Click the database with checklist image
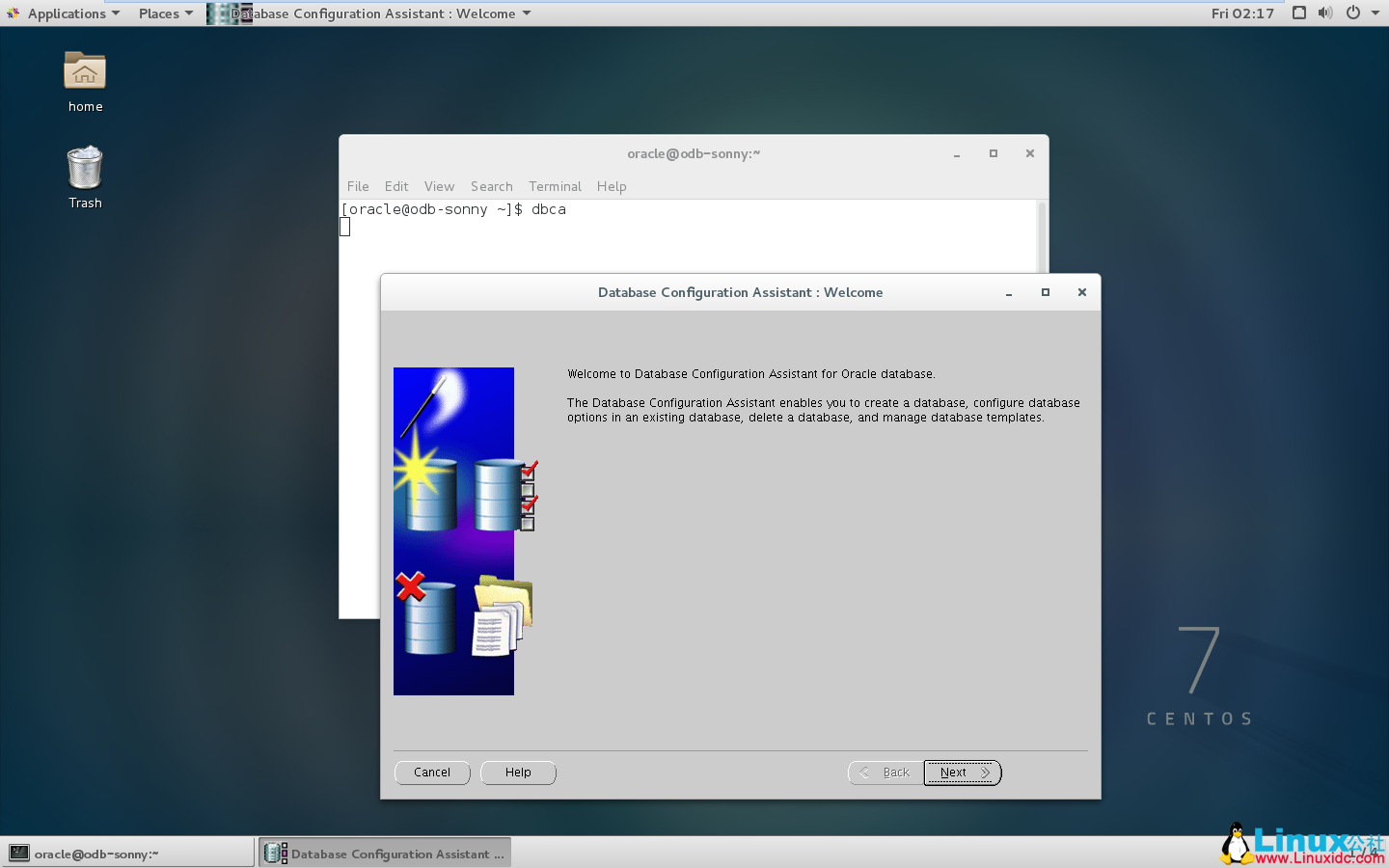1389x868 pixels. tap(505, 495)
